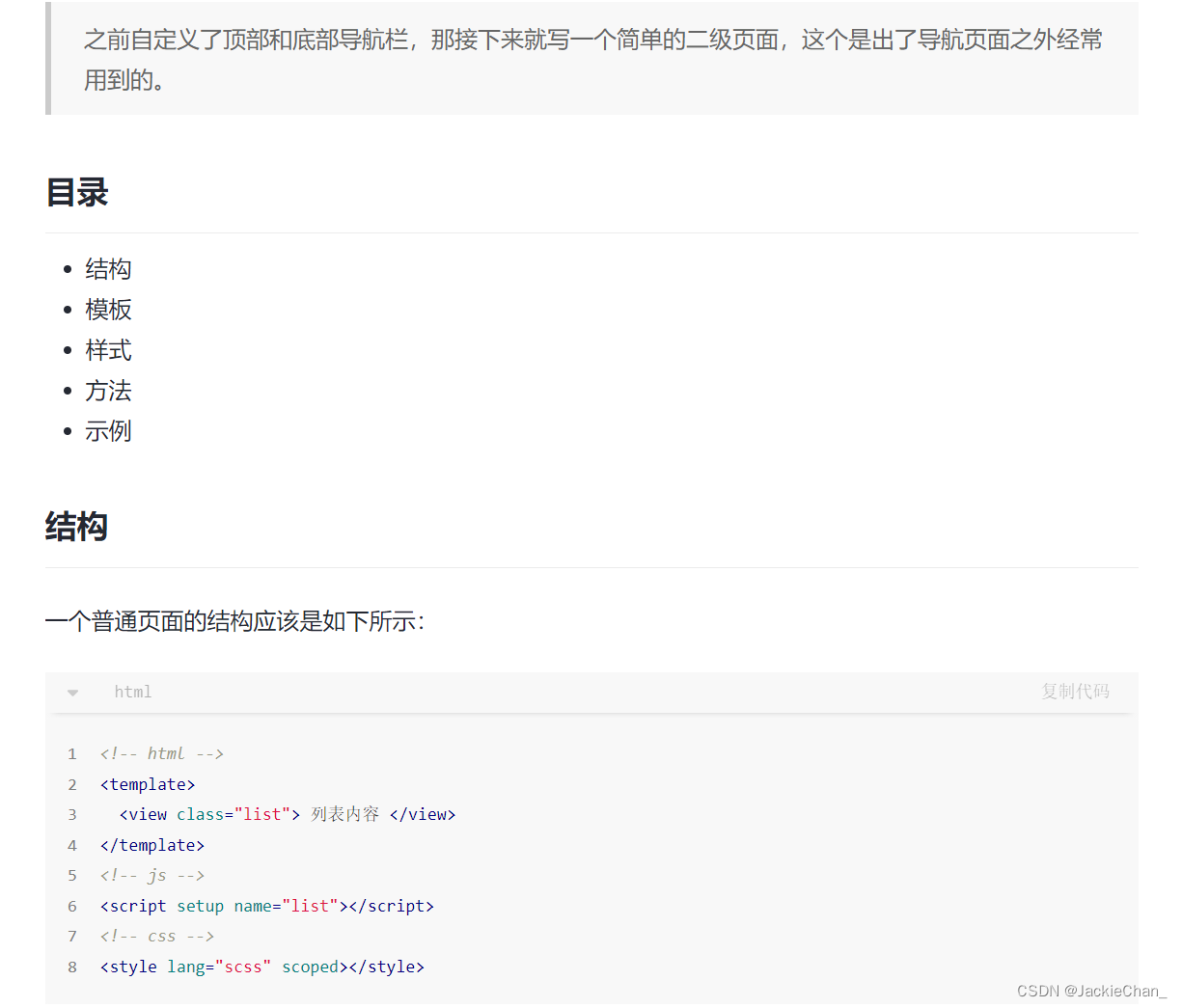This screenshot has height=1008, width=1182.
Task: Click the sentence 一个普通页面的结构应该是如下所示
Action: click(234, 621)
